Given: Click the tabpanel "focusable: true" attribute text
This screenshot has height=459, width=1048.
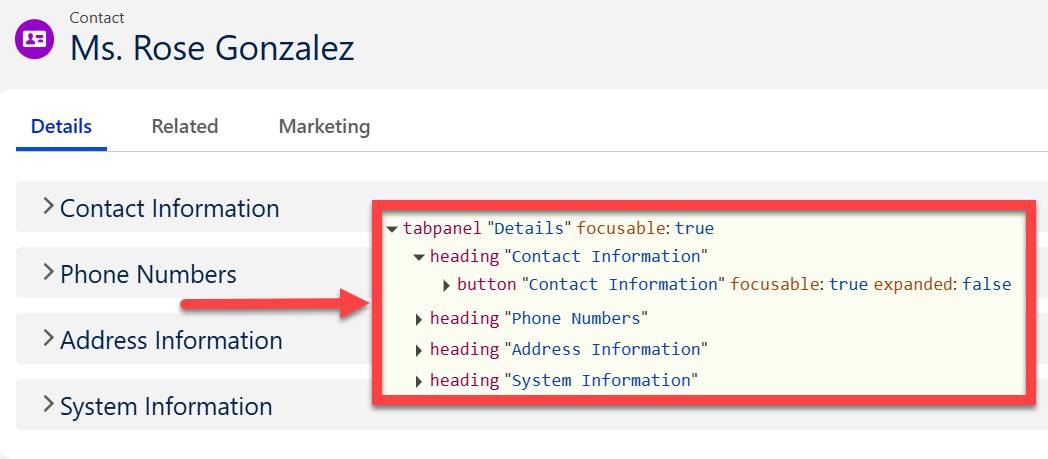Looking at the screenshot, I should pos(646,228).
